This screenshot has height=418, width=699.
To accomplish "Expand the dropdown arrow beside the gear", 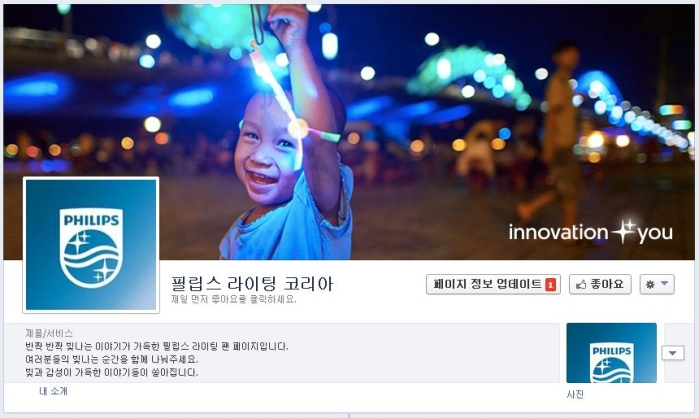I will (x=664, y=283).
